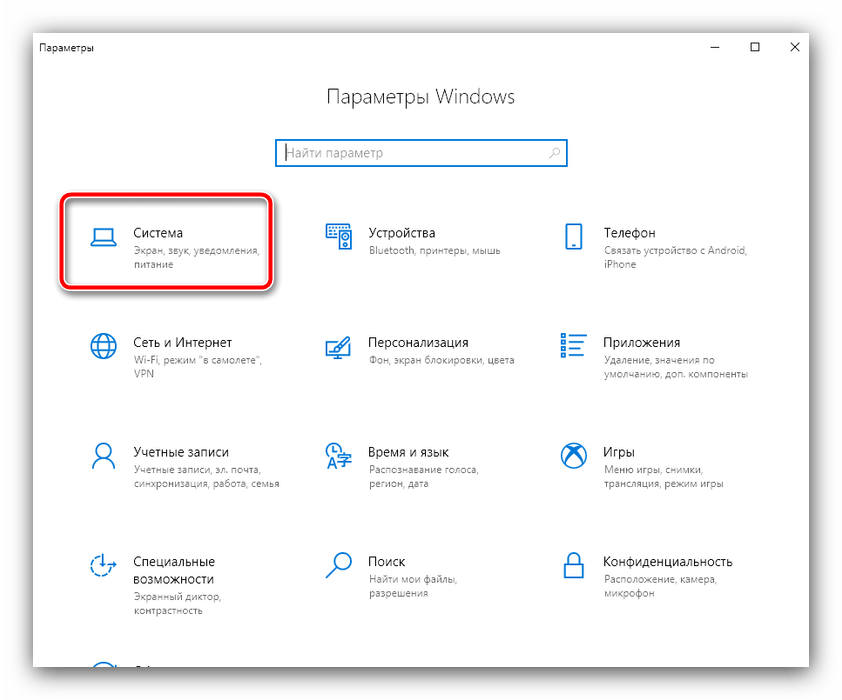Click the Учетные записи person icon
This screenshot has height=700, width=842.
(x=103, y=456)
